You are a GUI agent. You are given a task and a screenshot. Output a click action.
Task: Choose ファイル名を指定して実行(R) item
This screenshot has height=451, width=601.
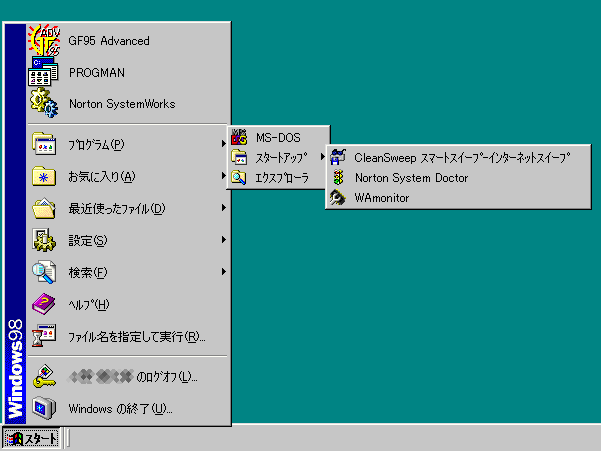click(128, 336)
